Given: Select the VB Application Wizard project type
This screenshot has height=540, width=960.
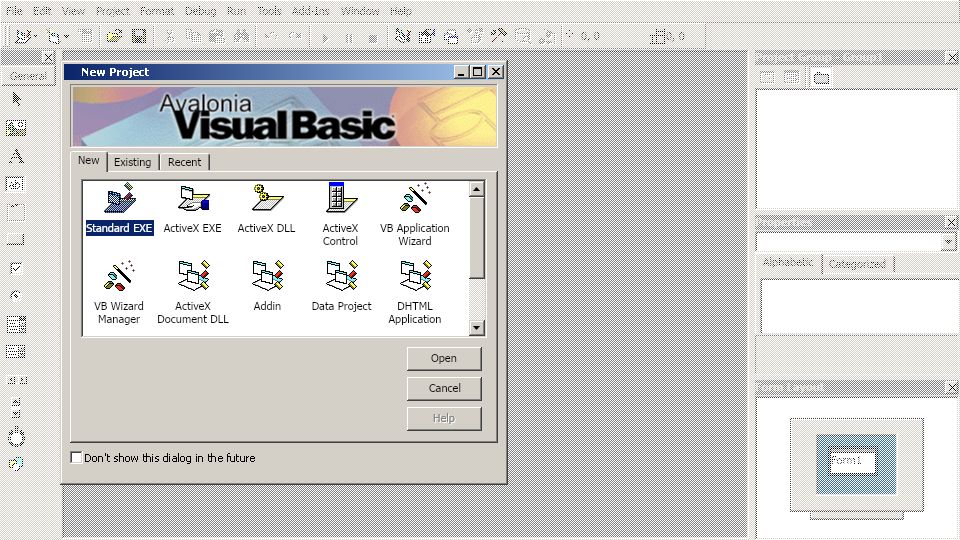Looking at the screenshot, I should [414, 214].
